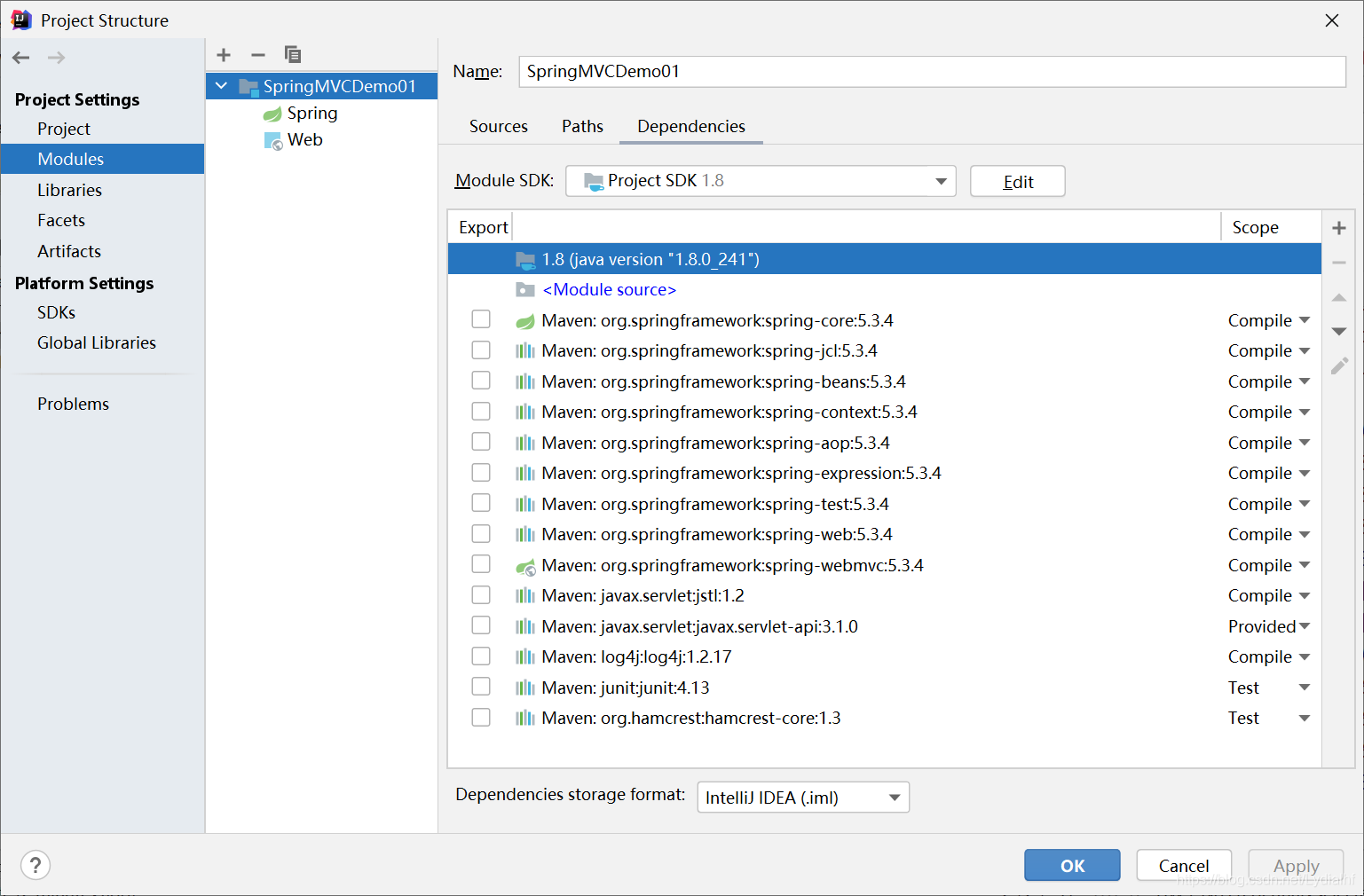Click the spring-core library leaf icon
The image size is (1364, 896).
coord(525,321)
